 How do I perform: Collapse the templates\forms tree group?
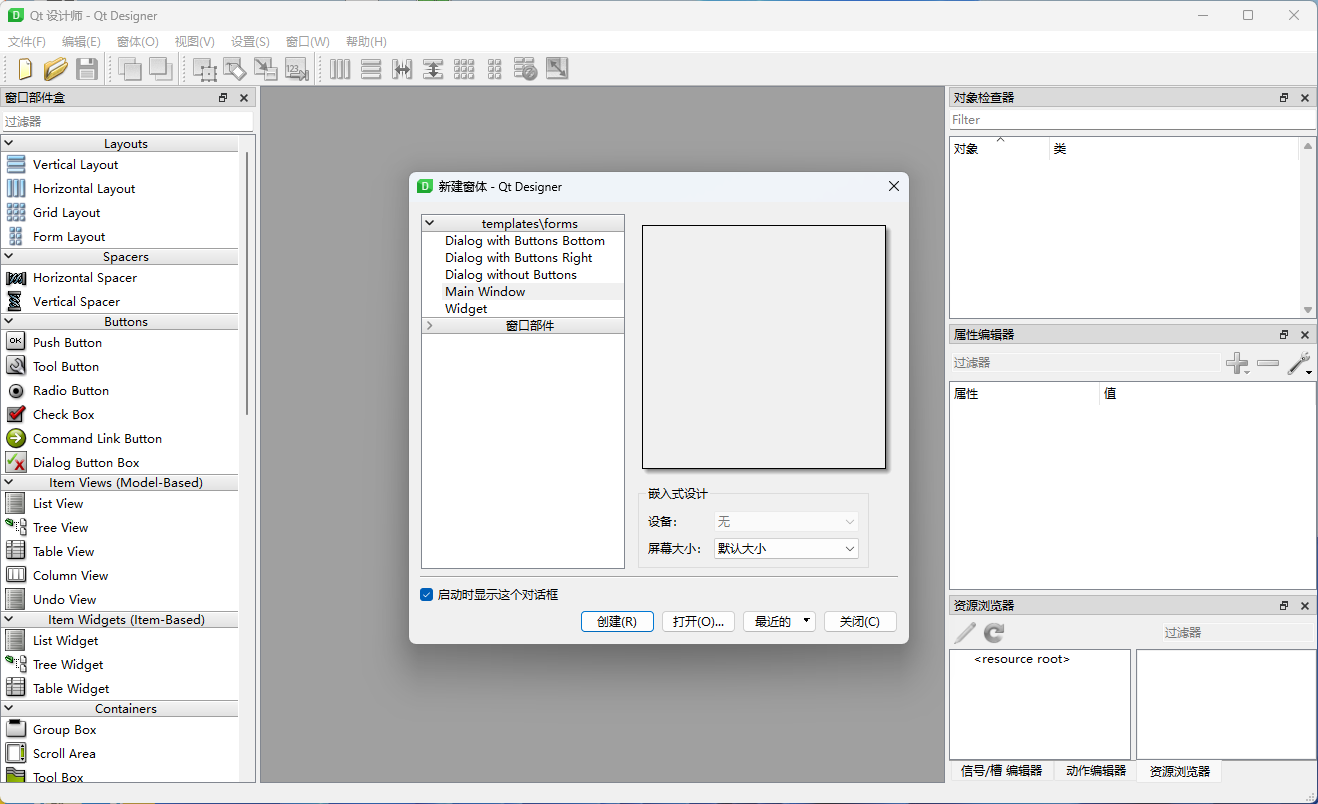coord(429,224)
